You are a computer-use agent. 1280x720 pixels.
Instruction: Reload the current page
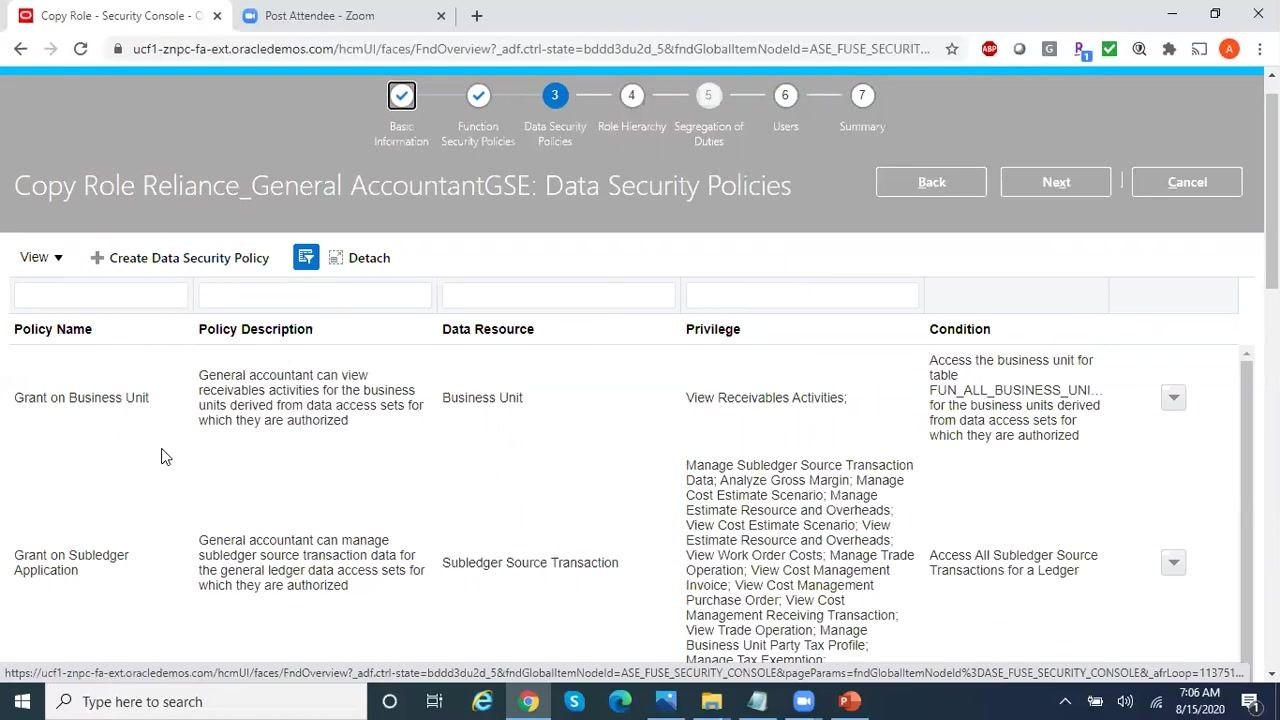coord(80,48)
